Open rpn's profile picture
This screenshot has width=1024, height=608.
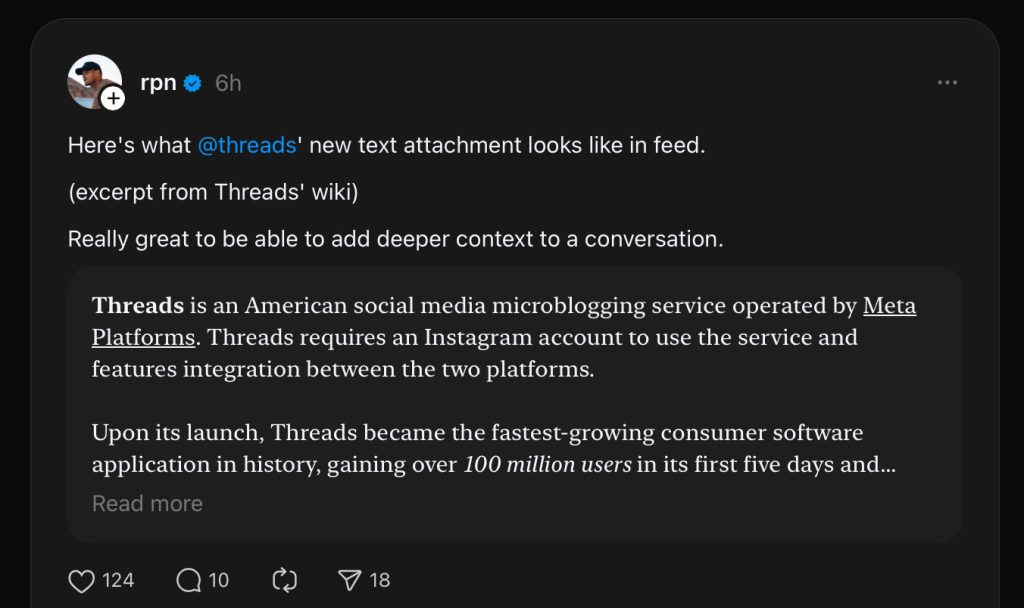pyautogui.click(x=92, y=80)
